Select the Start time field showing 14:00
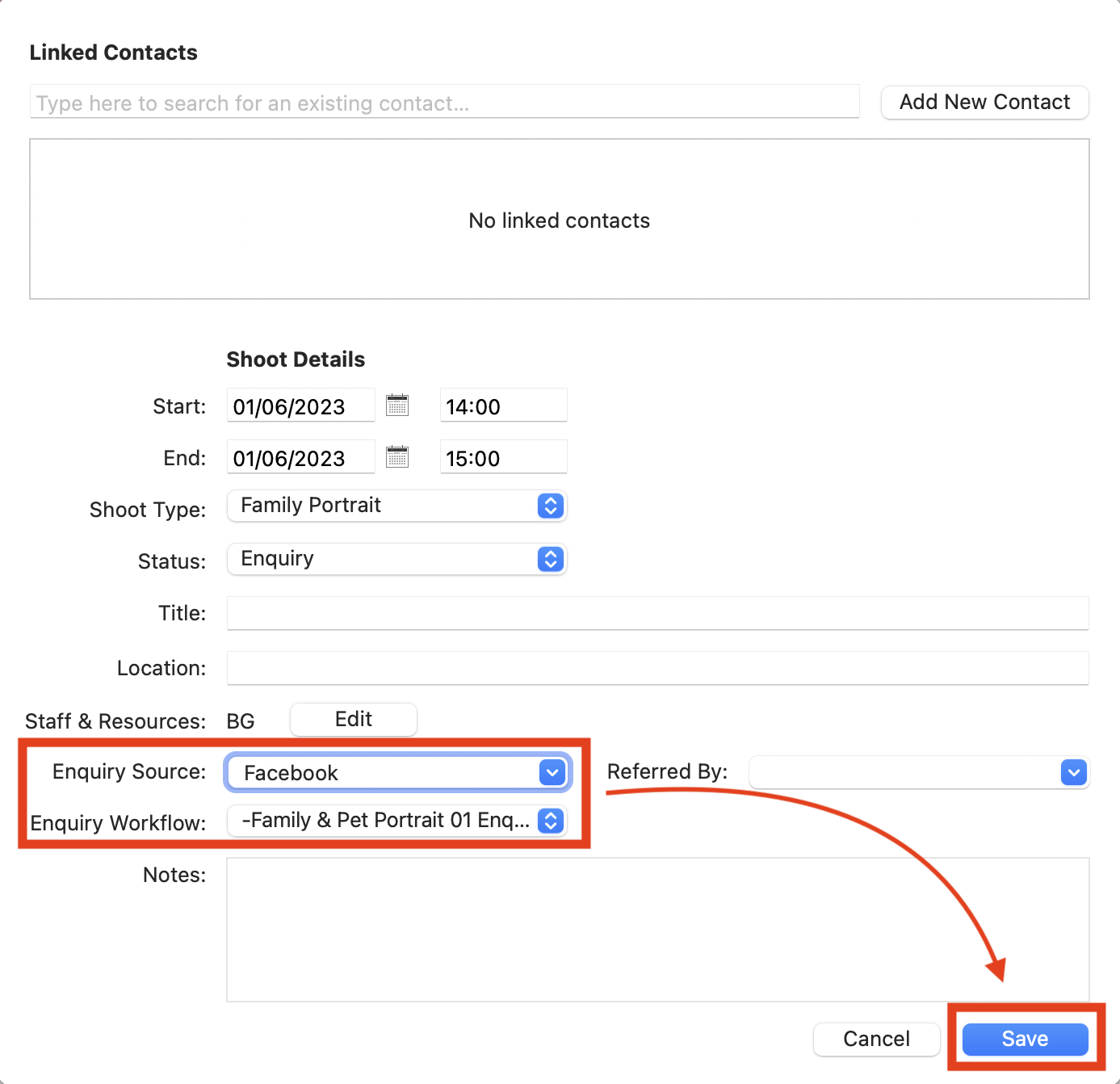The width and height of the screenshot is (1120, 1084). coord(503,405)
